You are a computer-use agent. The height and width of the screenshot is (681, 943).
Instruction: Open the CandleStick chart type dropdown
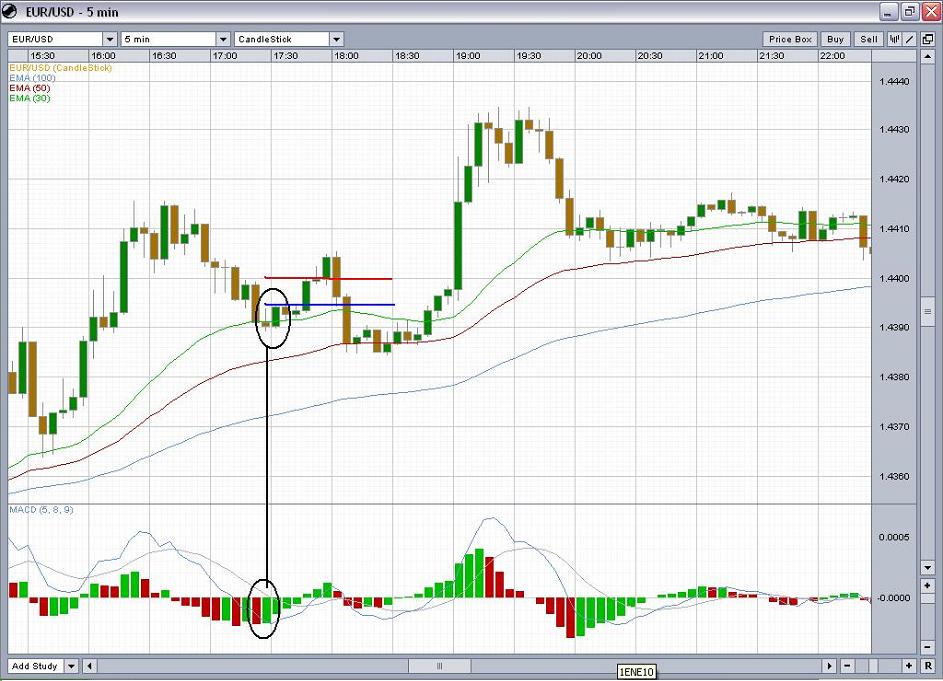336,39
